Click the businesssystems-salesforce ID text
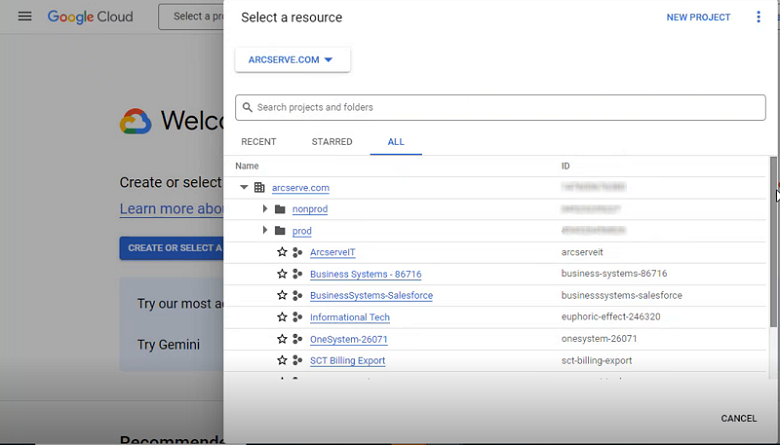Image resolution: width=780 pixels, height=445 pixels. coord(621,295)
